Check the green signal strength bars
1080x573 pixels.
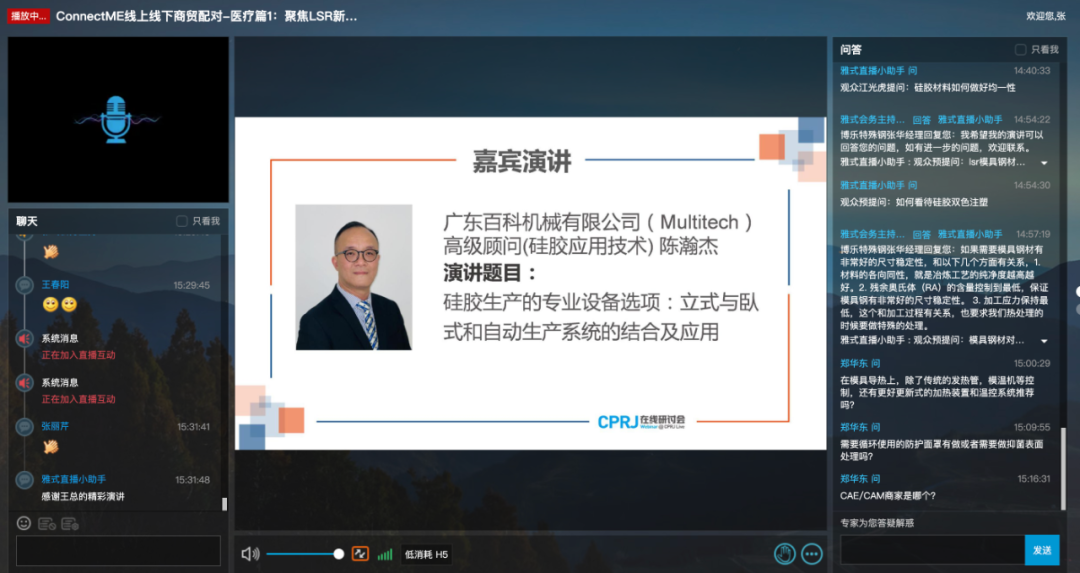385,554
